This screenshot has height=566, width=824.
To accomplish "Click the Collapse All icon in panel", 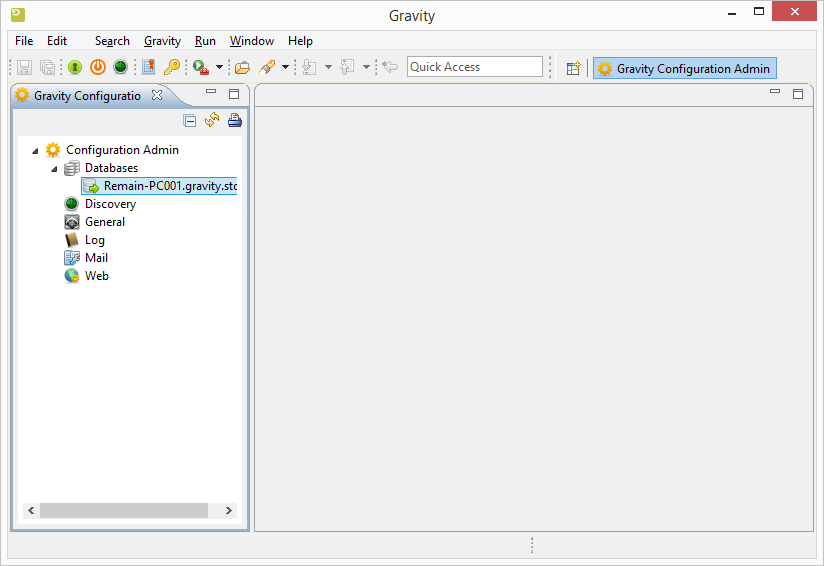I will point(190,121).
